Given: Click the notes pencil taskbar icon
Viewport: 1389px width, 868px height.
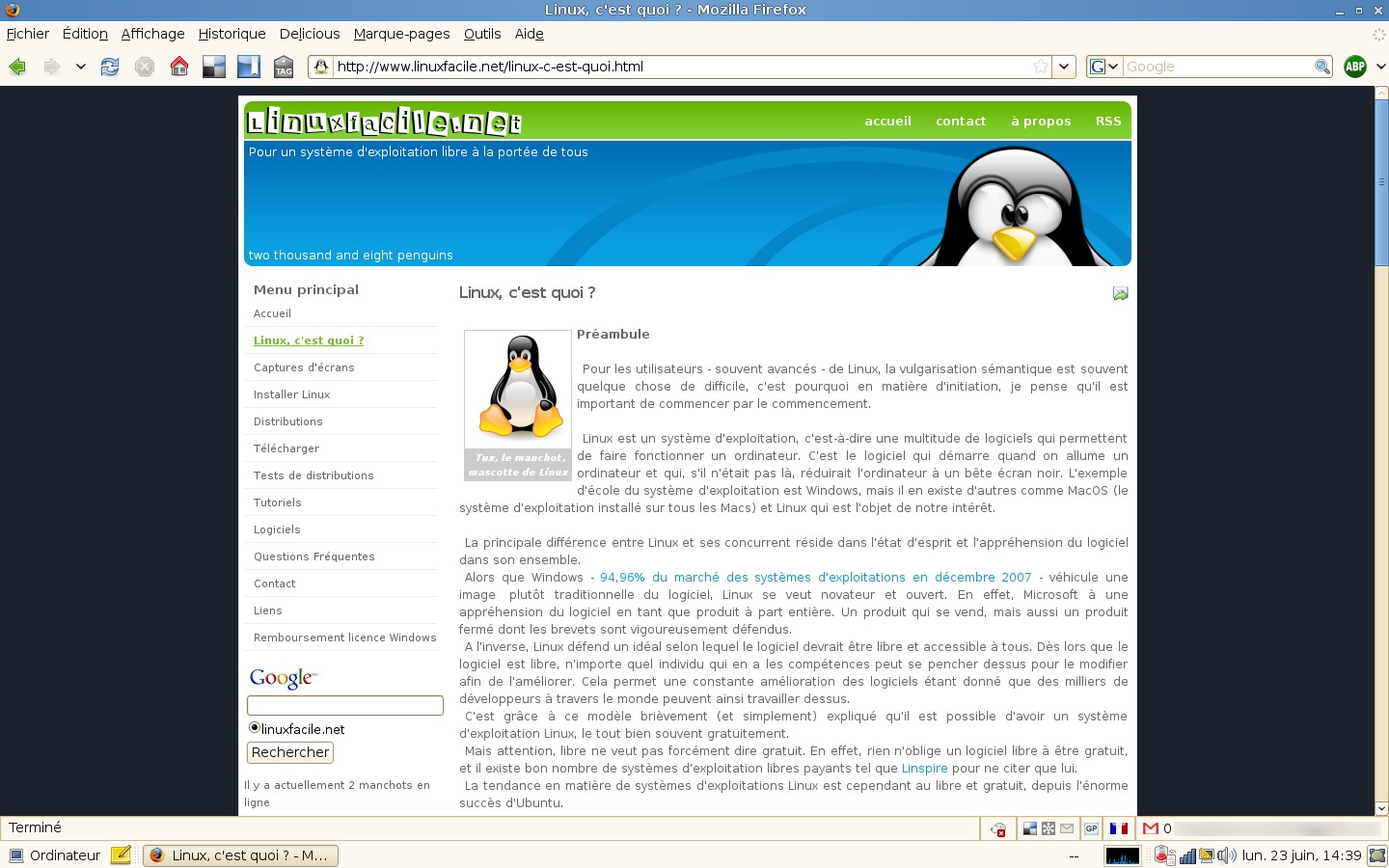Looking at the screenshot, I should click(x=121, y=854).
